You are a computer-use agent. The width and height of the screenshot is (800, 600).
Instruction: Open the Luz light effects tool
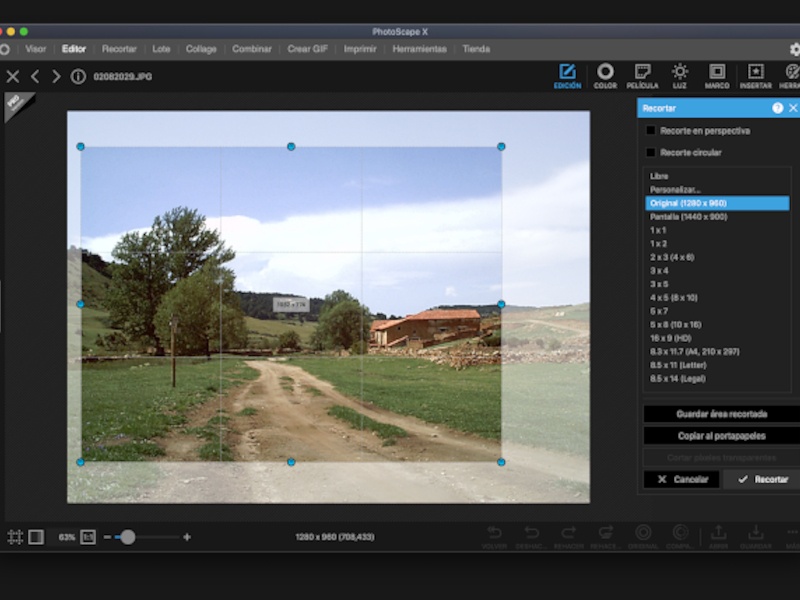coord(679,76)
